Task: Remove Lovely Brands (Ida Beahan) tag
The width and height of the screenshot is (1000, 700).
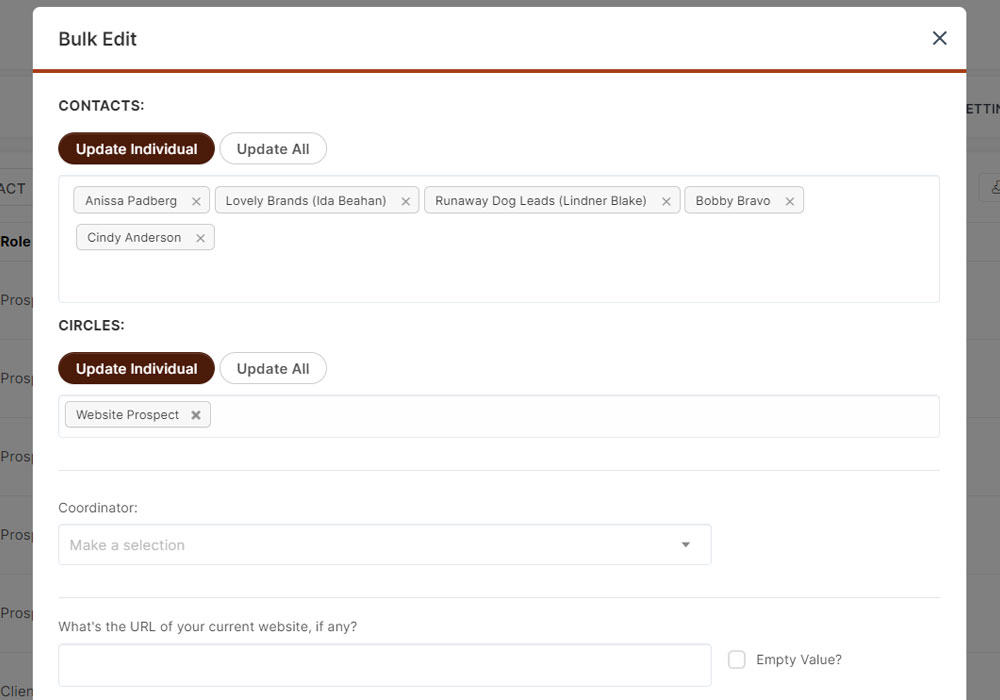Action: [405, 201]
